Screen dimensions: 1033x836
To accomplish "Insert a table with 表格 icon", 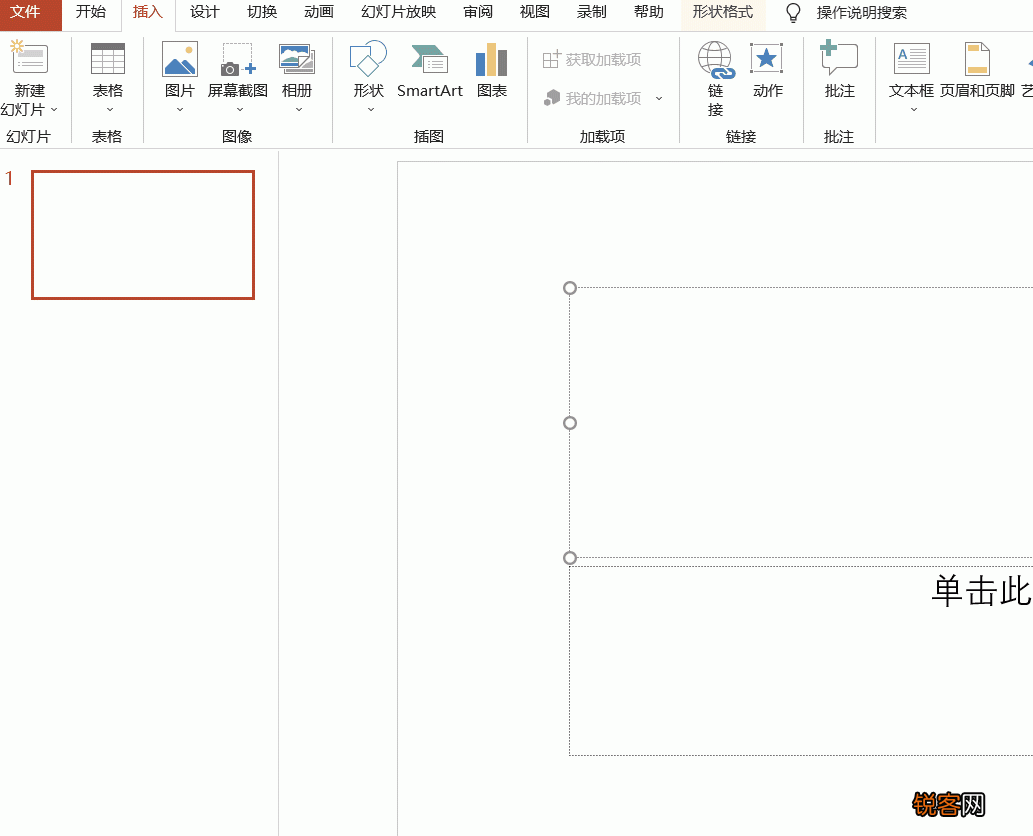I will [x=108, y=59].
